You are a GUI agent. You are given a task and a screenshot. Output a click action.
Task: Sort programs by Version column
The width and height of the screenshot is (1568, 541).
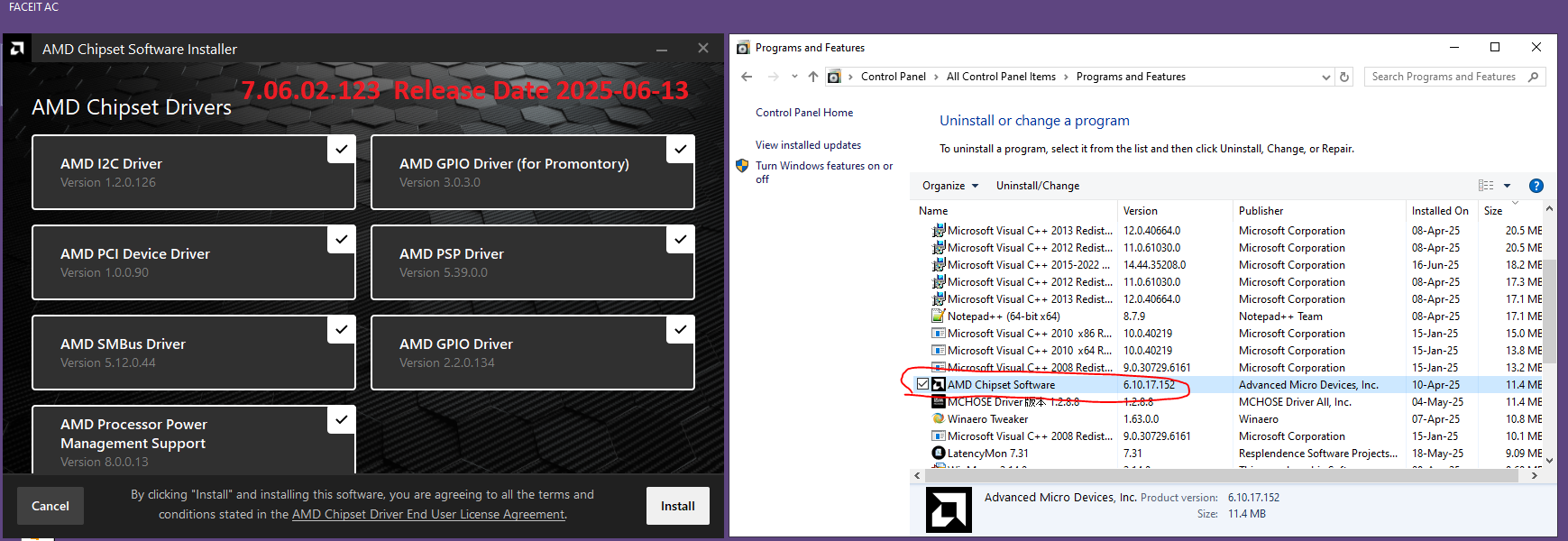(1175, 211)
